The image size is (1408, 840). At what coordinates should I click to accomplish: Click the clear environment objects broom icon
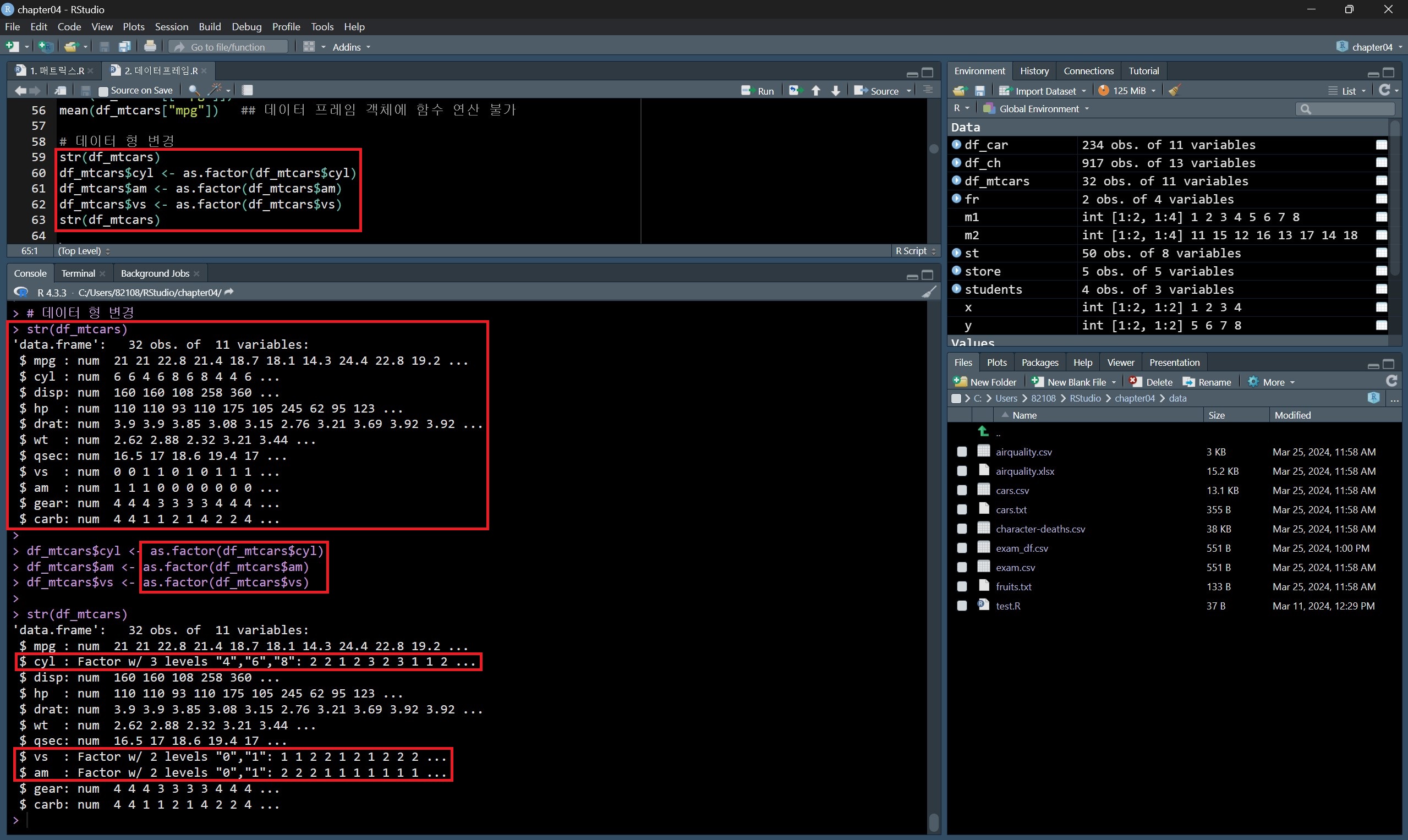coord(1174,91)
